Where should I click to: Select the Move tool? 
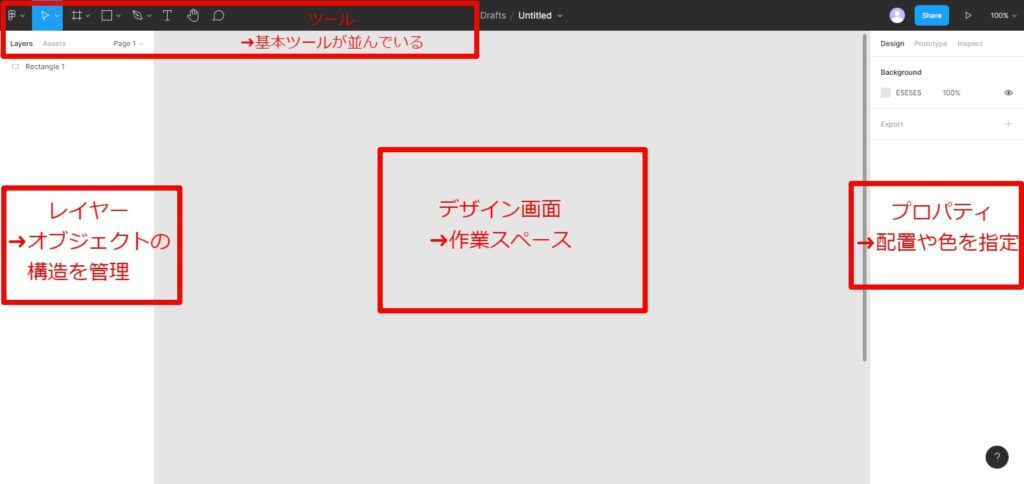pyautogui.click(x=44, y=15)
